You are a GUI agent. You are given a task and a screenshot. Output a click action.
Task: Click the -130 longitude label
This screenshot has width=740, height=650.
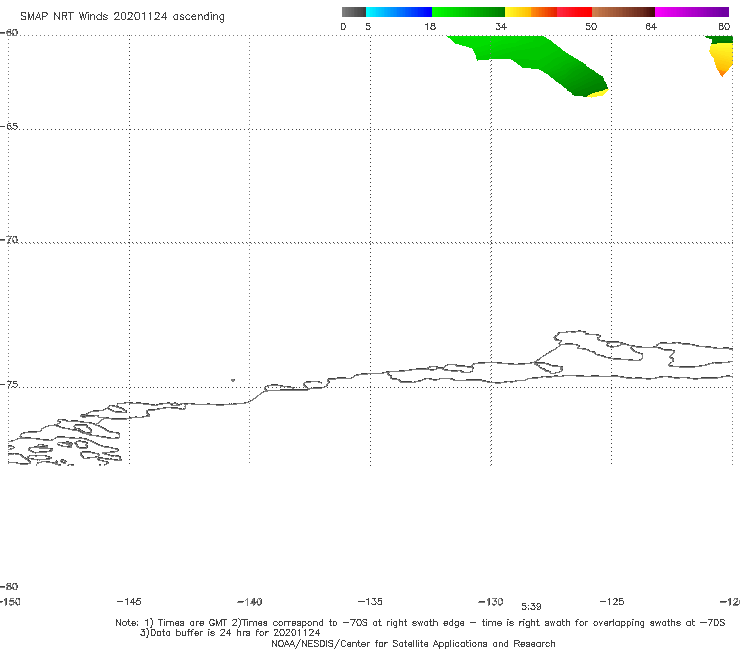[x=491, y=602]
